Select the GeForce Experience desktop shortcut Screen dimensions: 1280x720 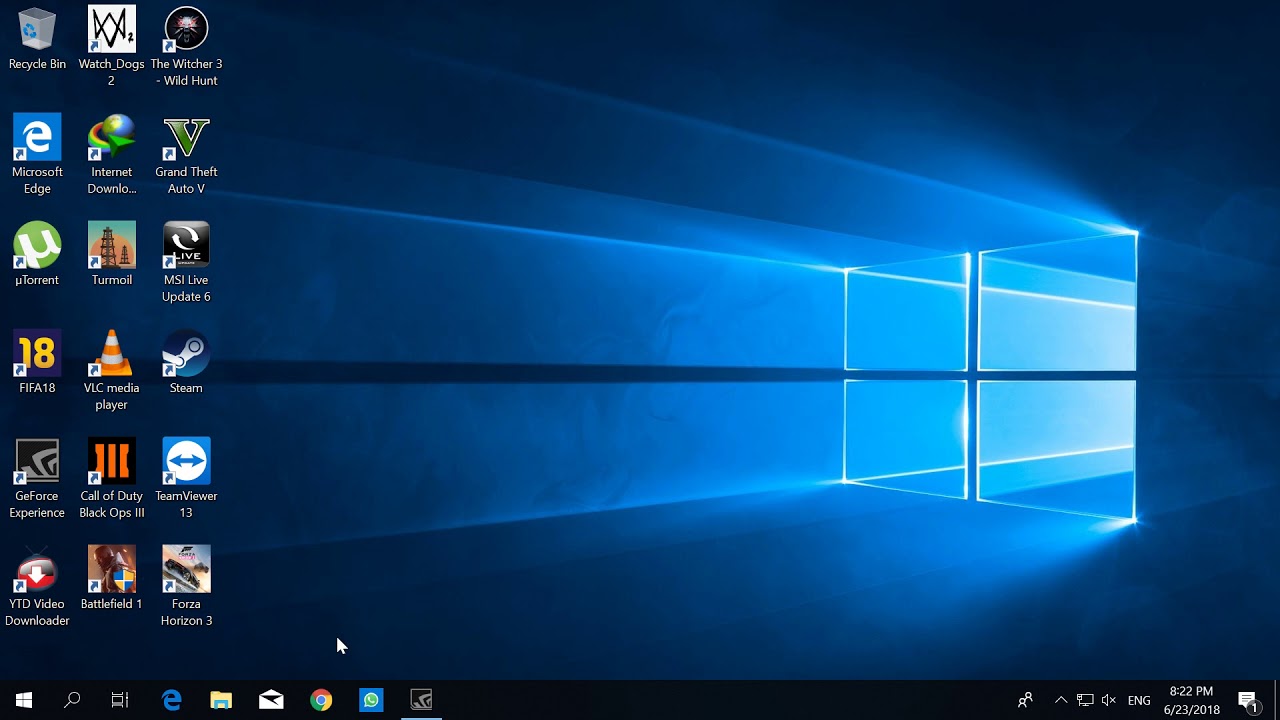pyautogui.click(x=37, y=478)
